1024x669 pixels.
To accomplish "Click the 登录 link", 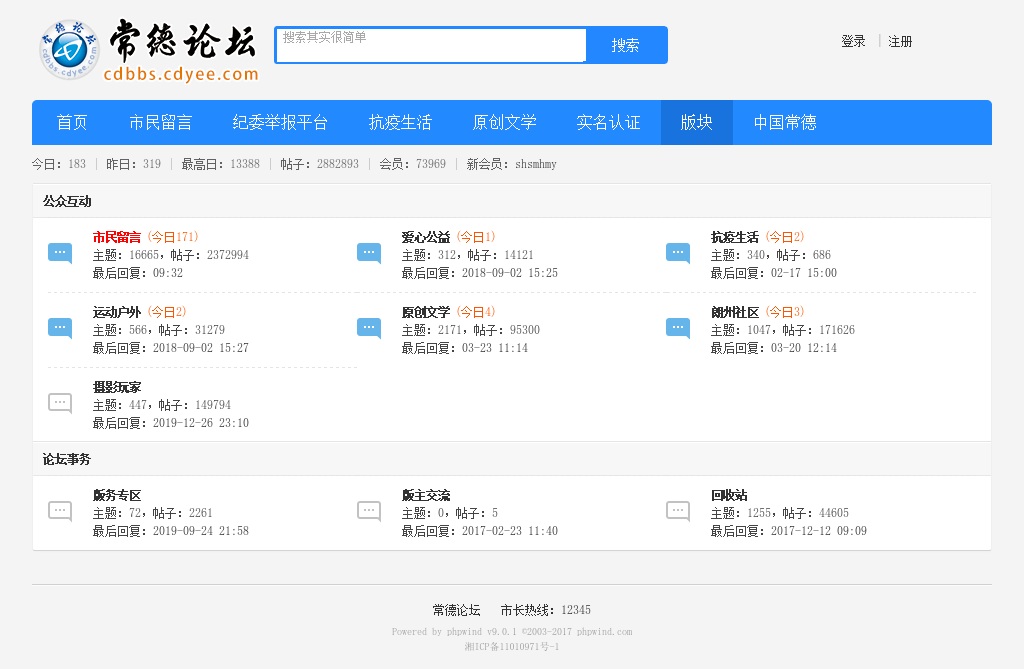I will click(x=853, y=42).
